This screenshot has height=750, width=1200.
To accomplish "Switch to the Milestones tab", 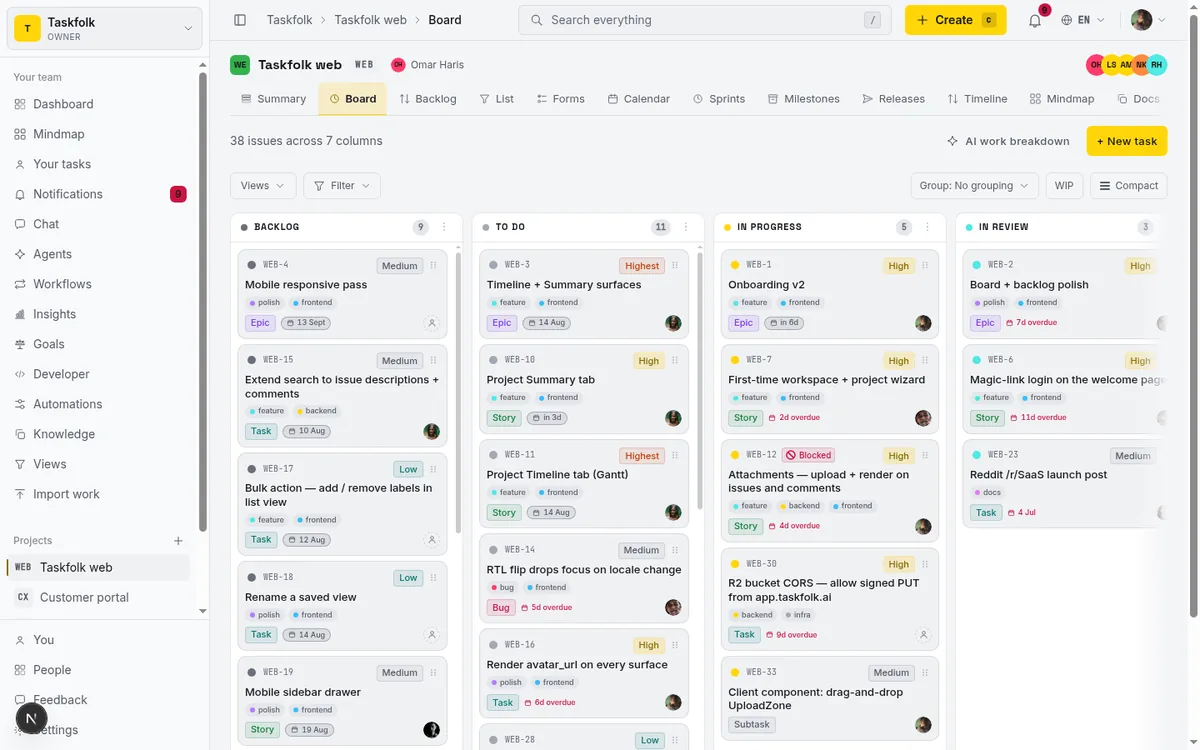I will tap(804, 99).
